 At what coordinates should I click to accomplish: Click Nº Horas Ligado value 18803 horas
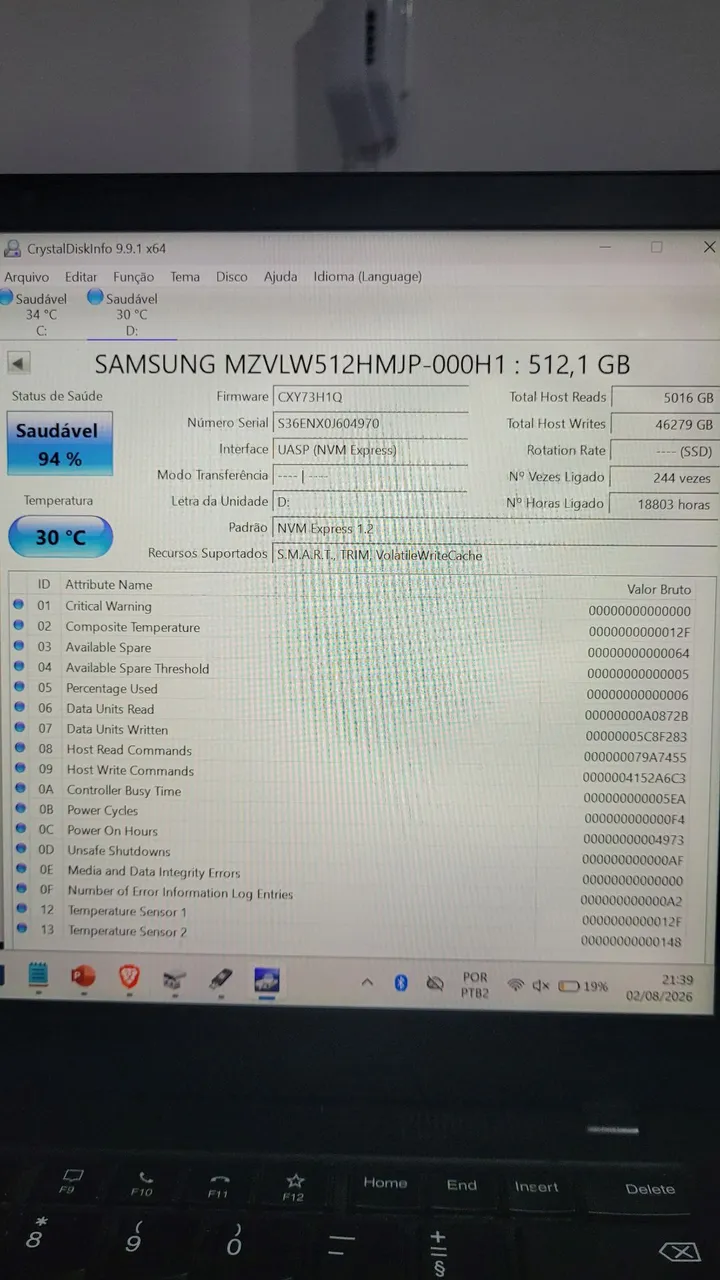tap(664, 505)
